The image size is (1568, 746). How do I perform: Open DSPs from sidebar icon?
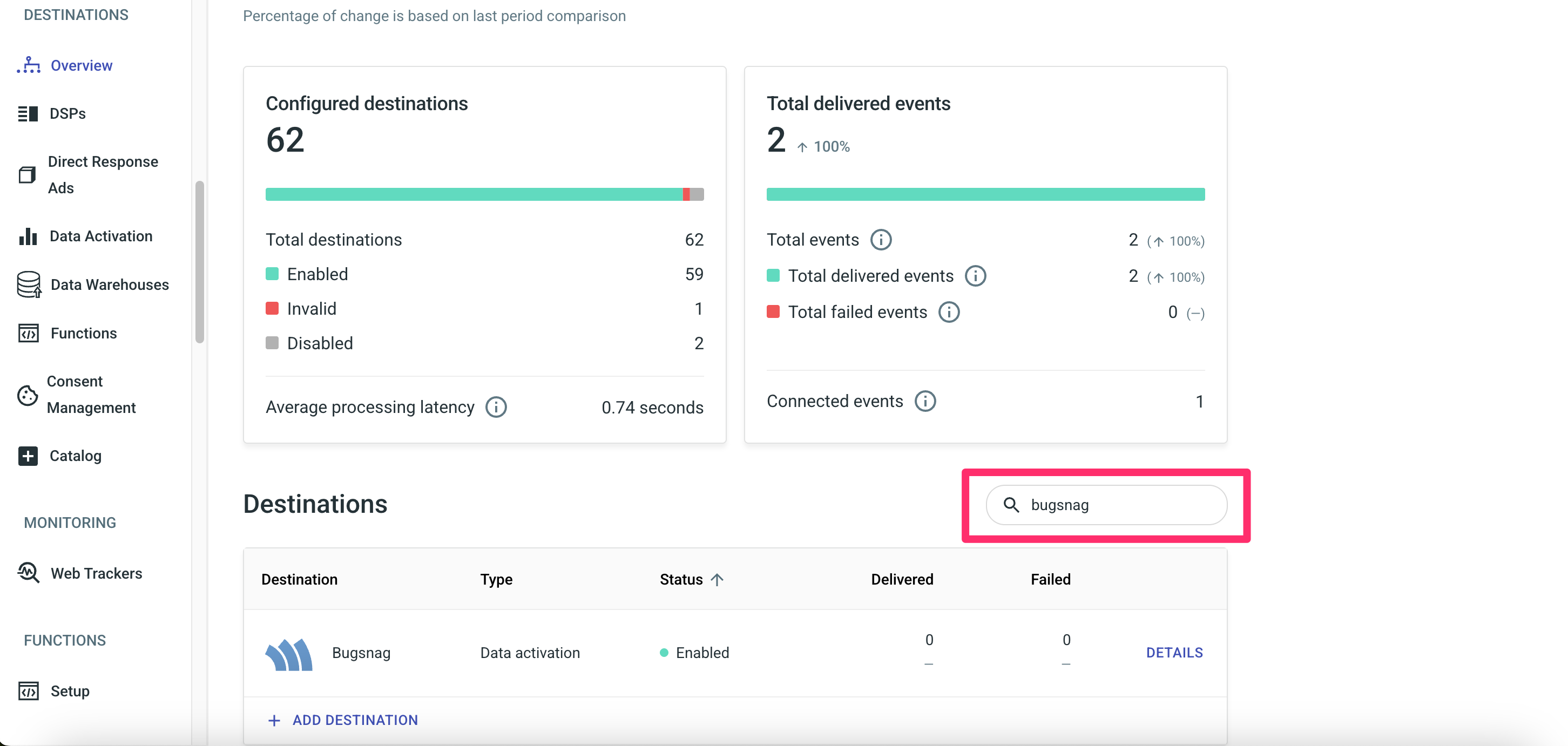[28, 114]
